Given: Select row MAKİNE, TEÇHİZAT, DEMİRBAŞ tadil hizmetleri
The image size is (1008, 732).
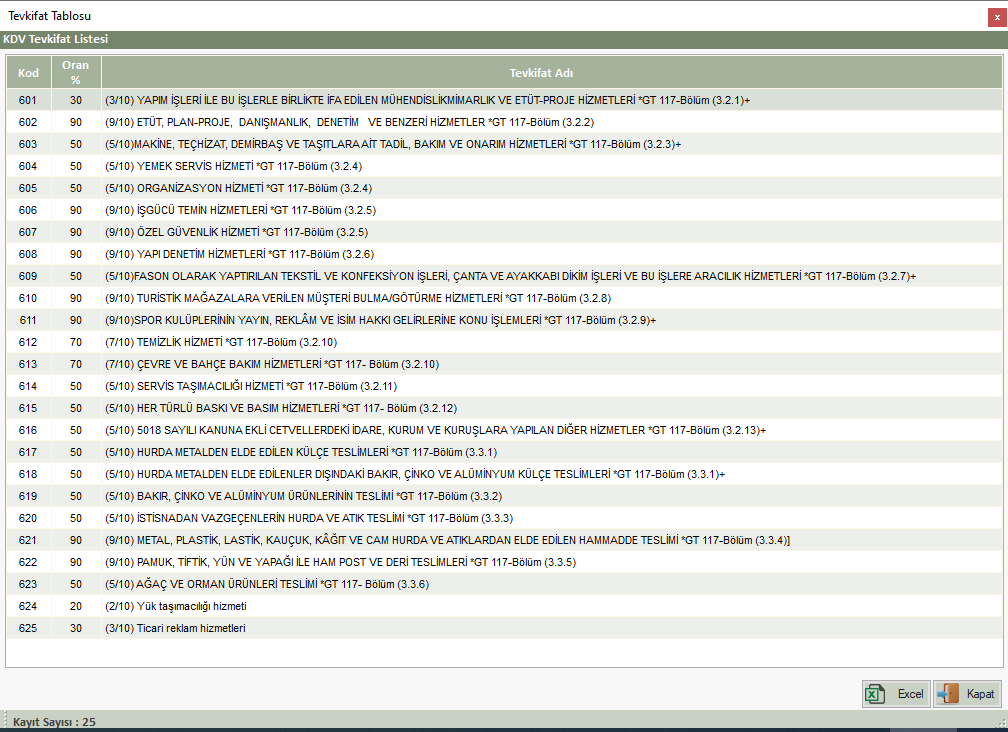Looking at the screenshot, I should tap(505, 144).
